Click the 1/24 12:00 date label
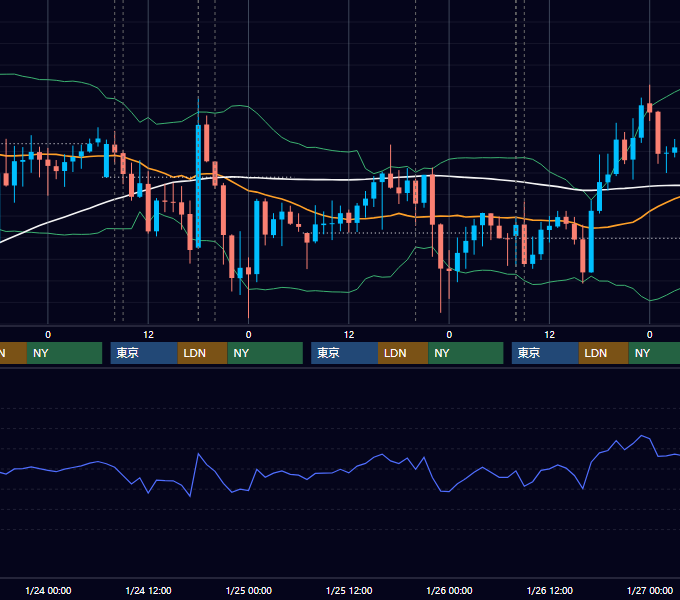The image size is (680, 600). pos(148,590)
